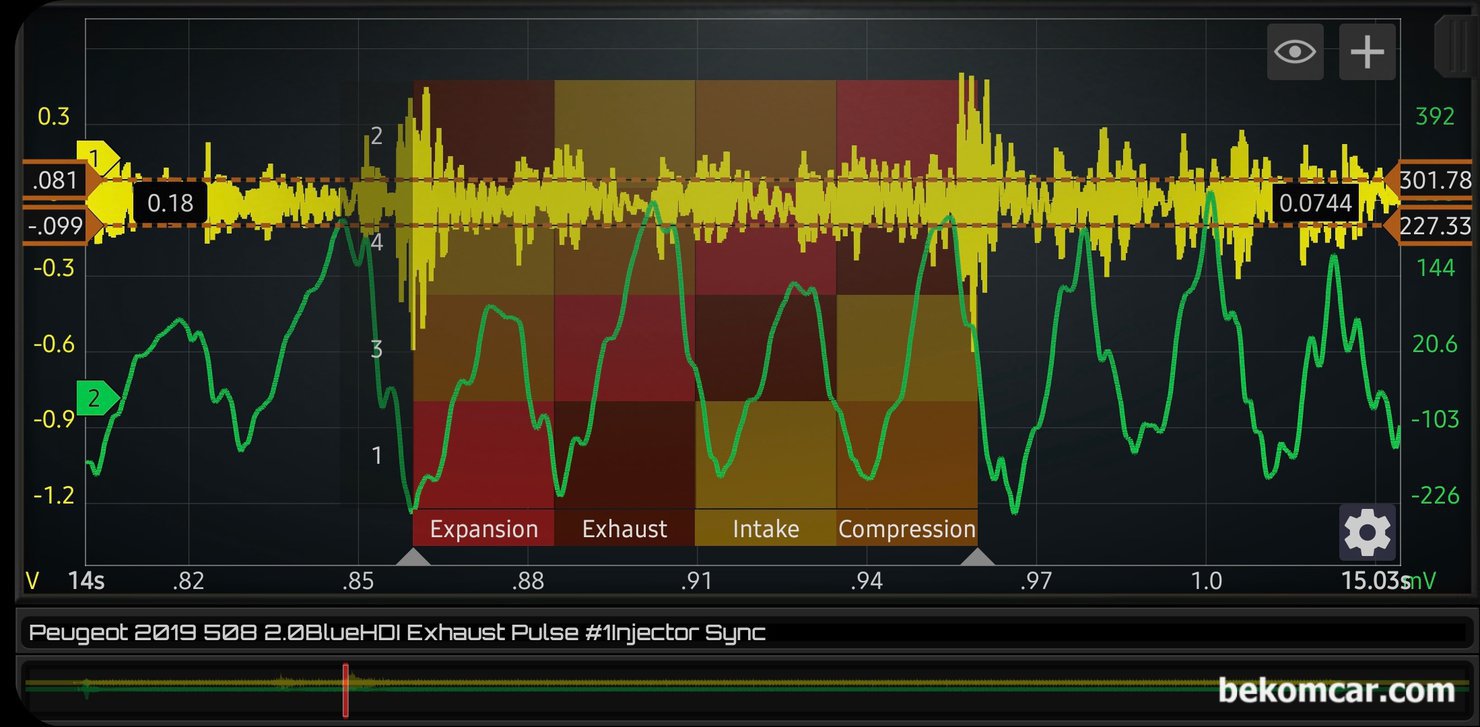Click cylinder row number 4 in overlay
The image size is (1480, 727).
click(x=377, y=243)
